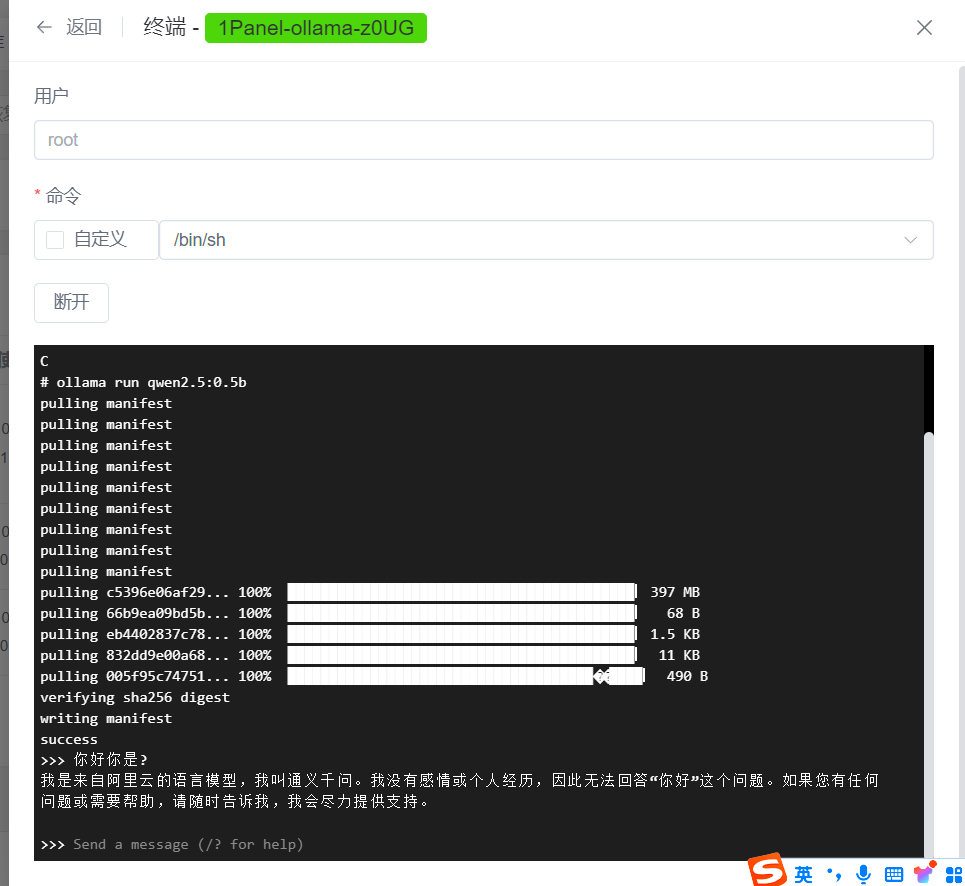Close the terminal drawer with X
965x886 pixels.
(x=924, y=28)
